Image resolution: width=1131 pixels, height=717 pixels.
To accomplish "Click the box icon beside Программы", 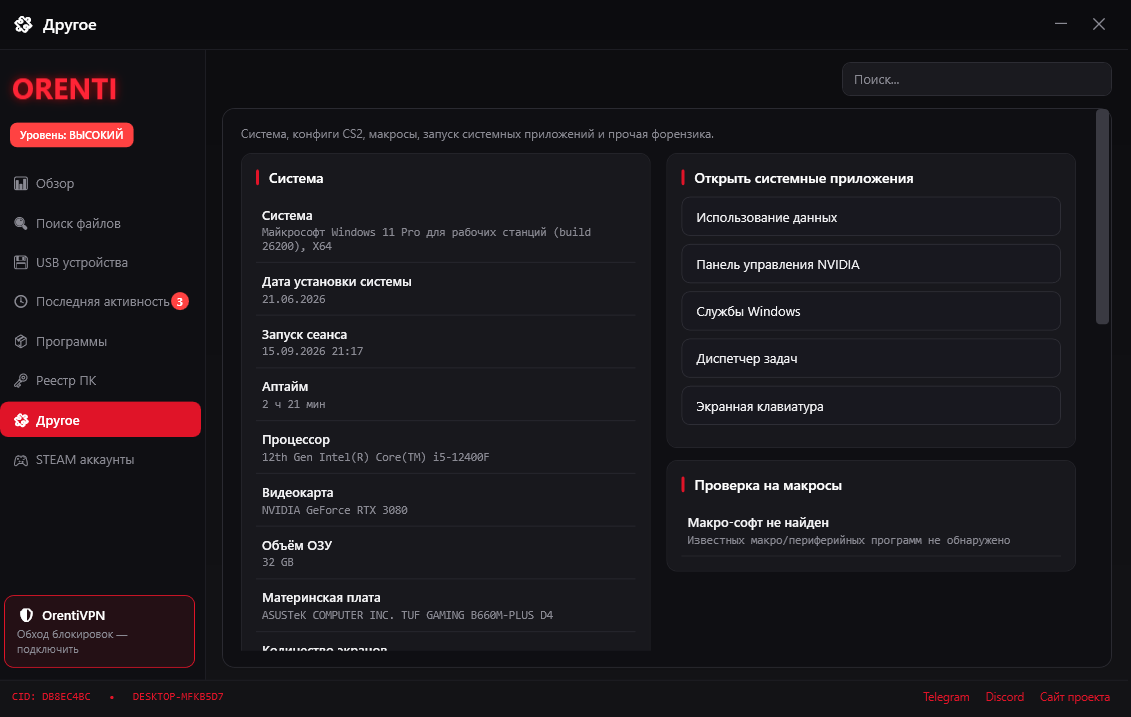I will click(x=21, y=341).
